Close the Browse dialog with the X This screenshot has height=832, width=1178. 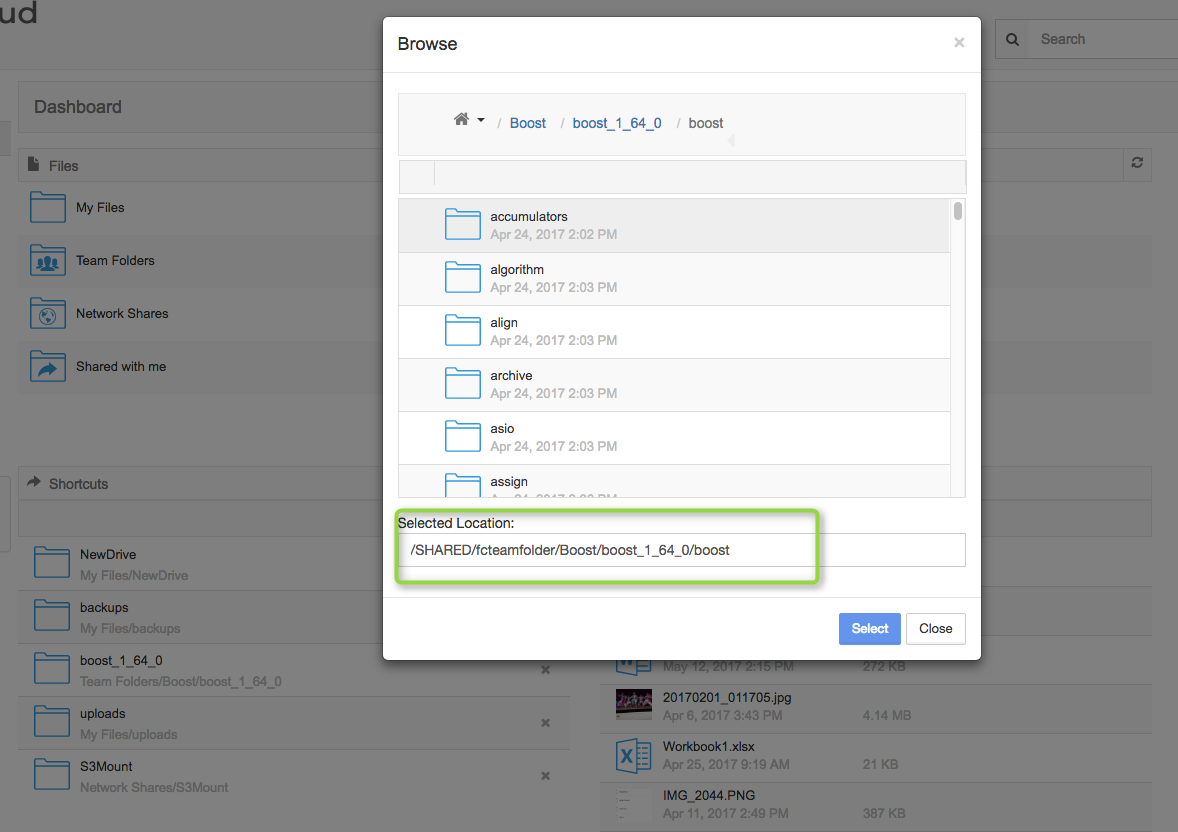tap(959, 43)
